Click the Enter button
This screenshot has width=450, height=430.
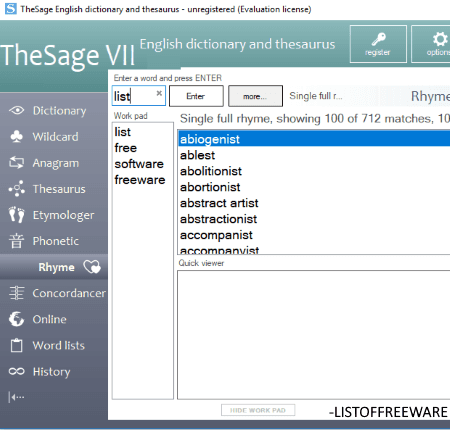pyautogui.click(x=196, y=96)
